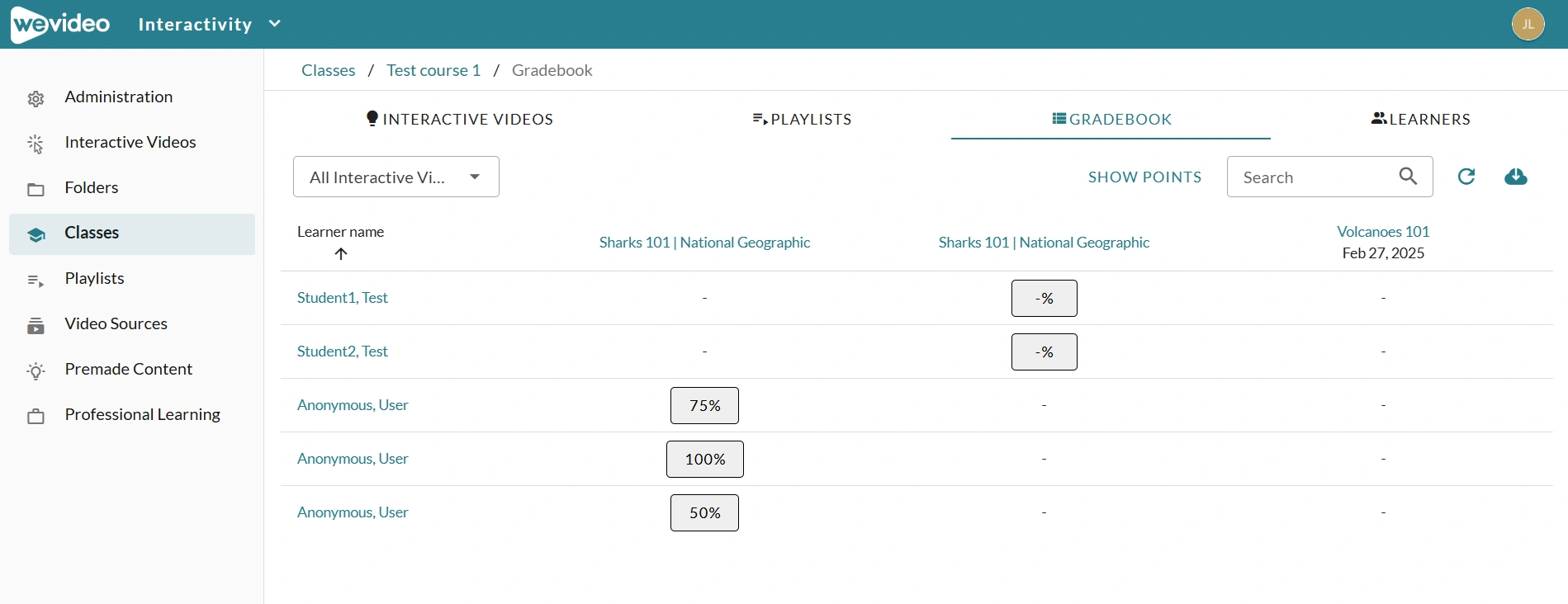
Task: Open learner Student2, Test
Action: click(343, 352)
